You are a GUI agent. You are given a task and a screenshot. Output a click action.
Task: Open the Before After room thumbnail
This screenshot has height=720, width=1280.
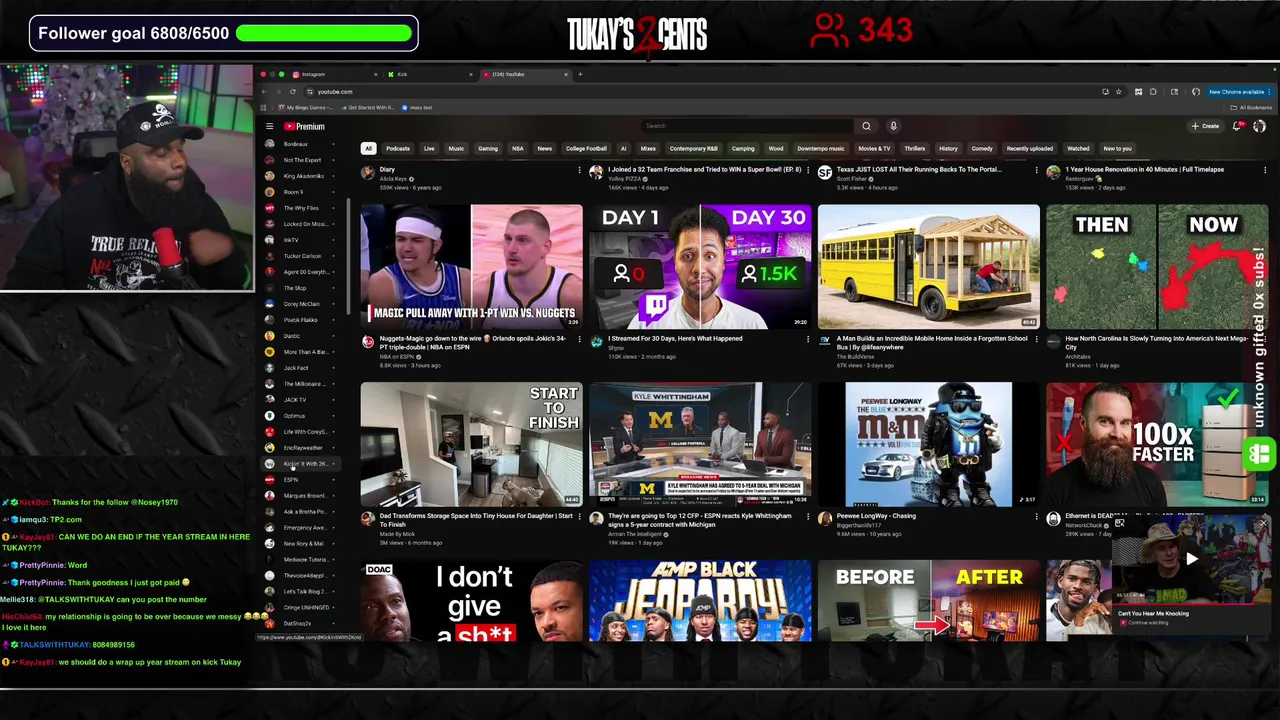pyautogui.click(x=928, y=600)
